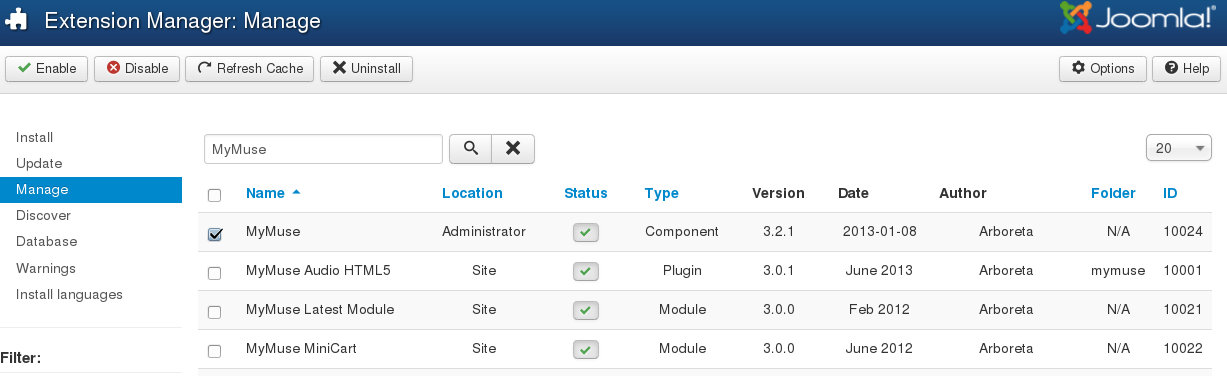1227x376 pixels.
Task: Click the MyMuse name in the first row
Action: point(273,231)
